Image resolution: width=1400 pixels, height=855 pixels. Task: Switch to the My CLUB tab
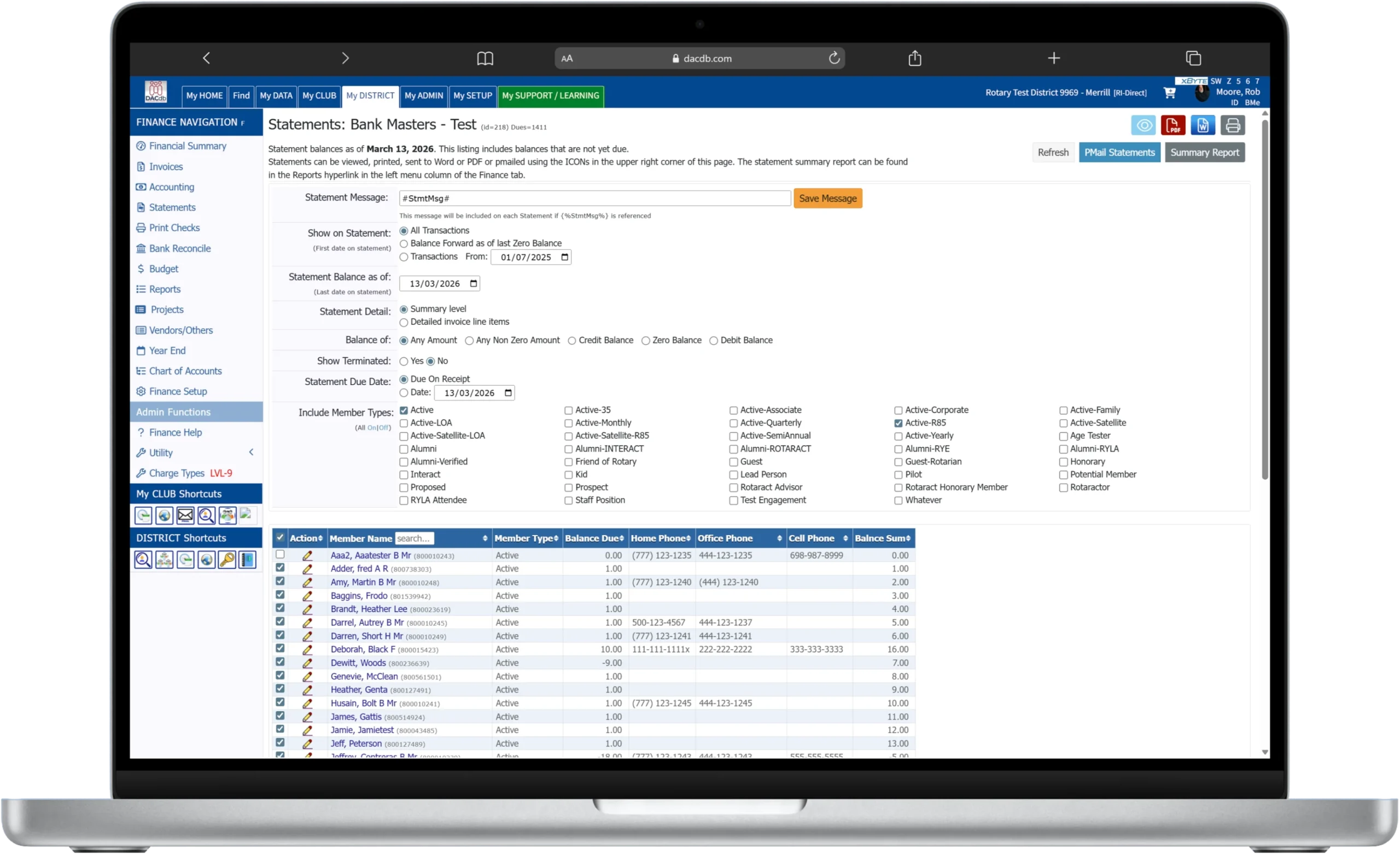[x=319, y=96]
